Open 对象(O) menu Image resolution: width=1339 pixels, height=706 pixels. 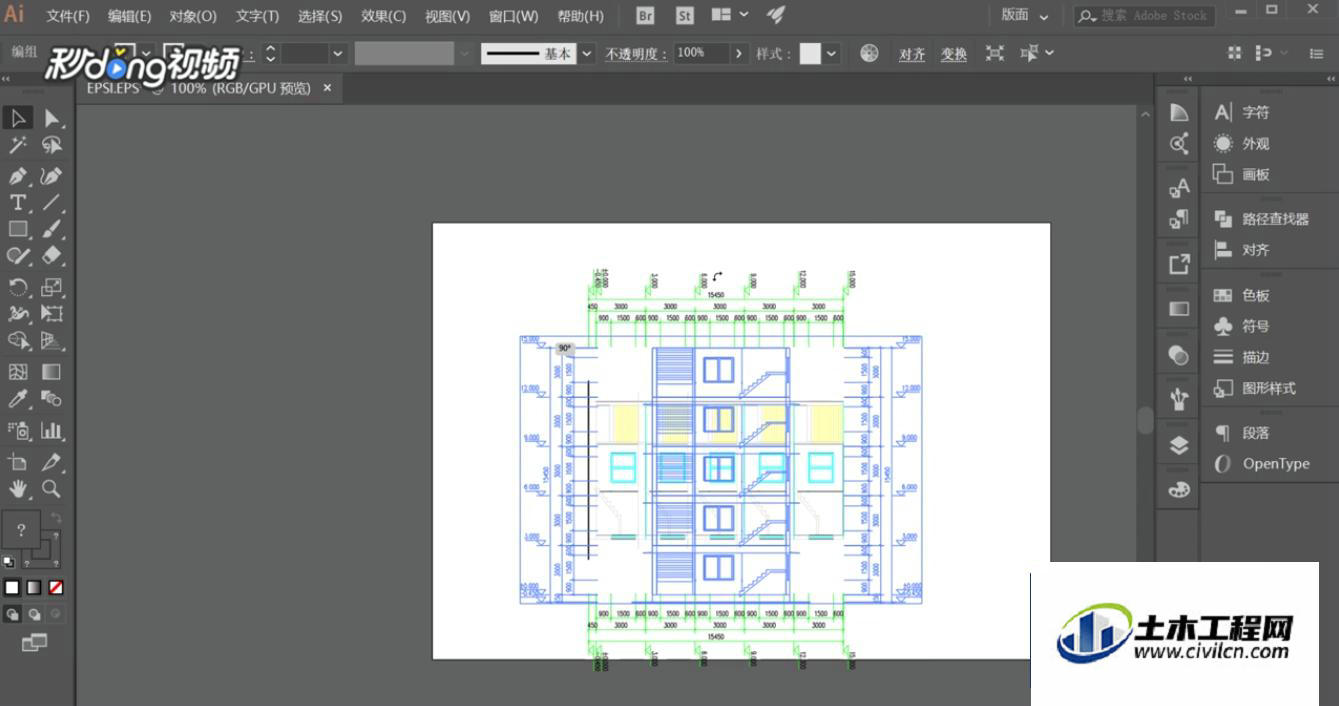[x=193, y=16]
